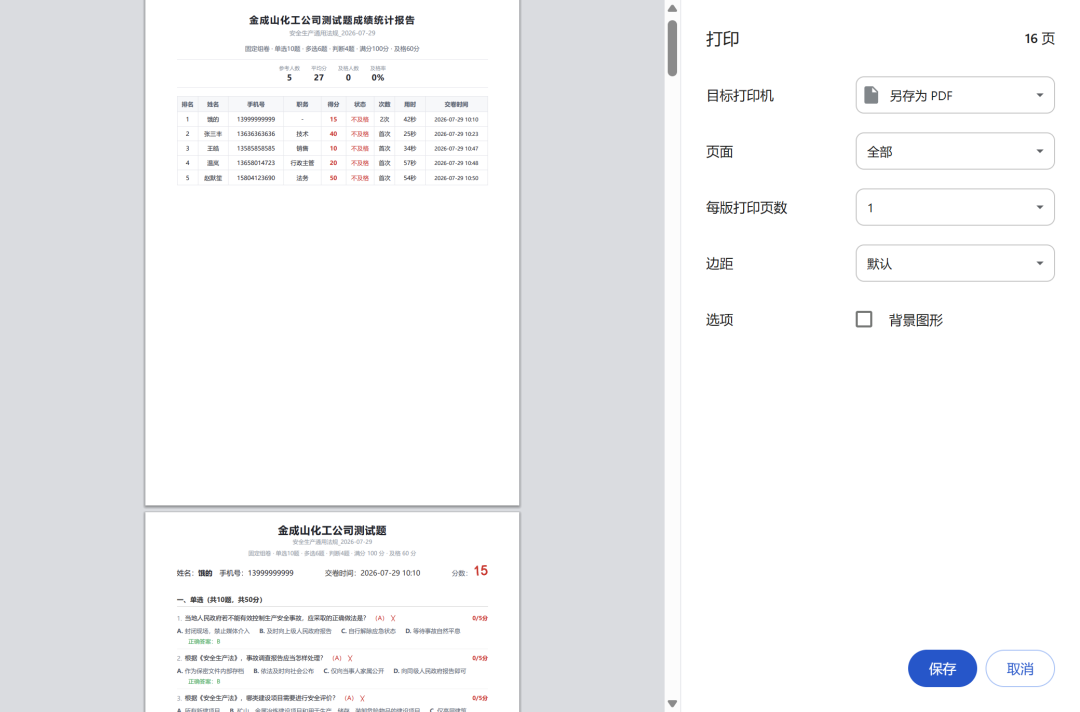Click the 选项 options label

pos(719,320)
